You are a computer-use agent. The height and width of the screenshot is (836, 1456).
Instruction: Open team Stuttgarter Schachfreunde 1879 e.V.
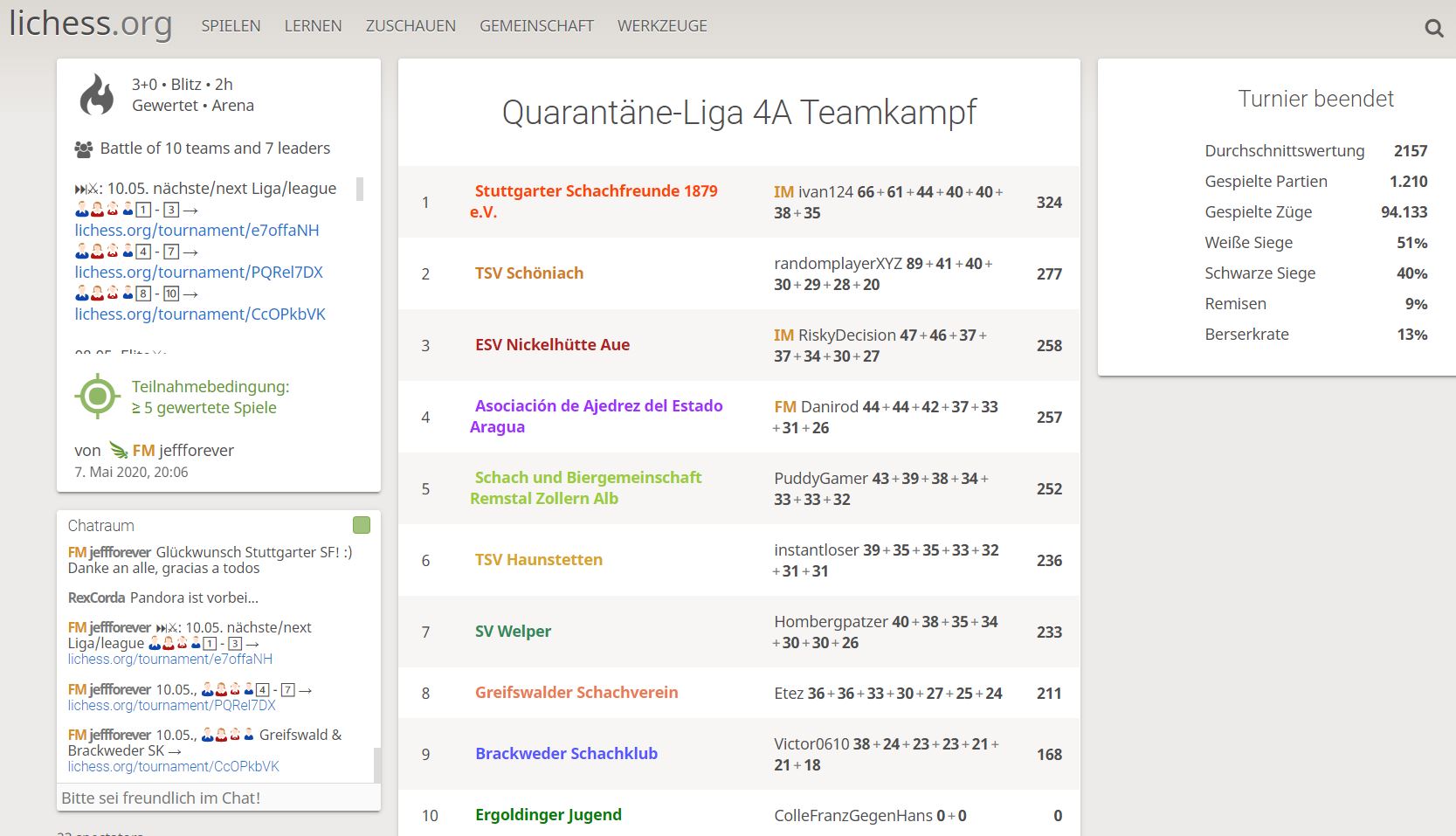pos(594,202)
